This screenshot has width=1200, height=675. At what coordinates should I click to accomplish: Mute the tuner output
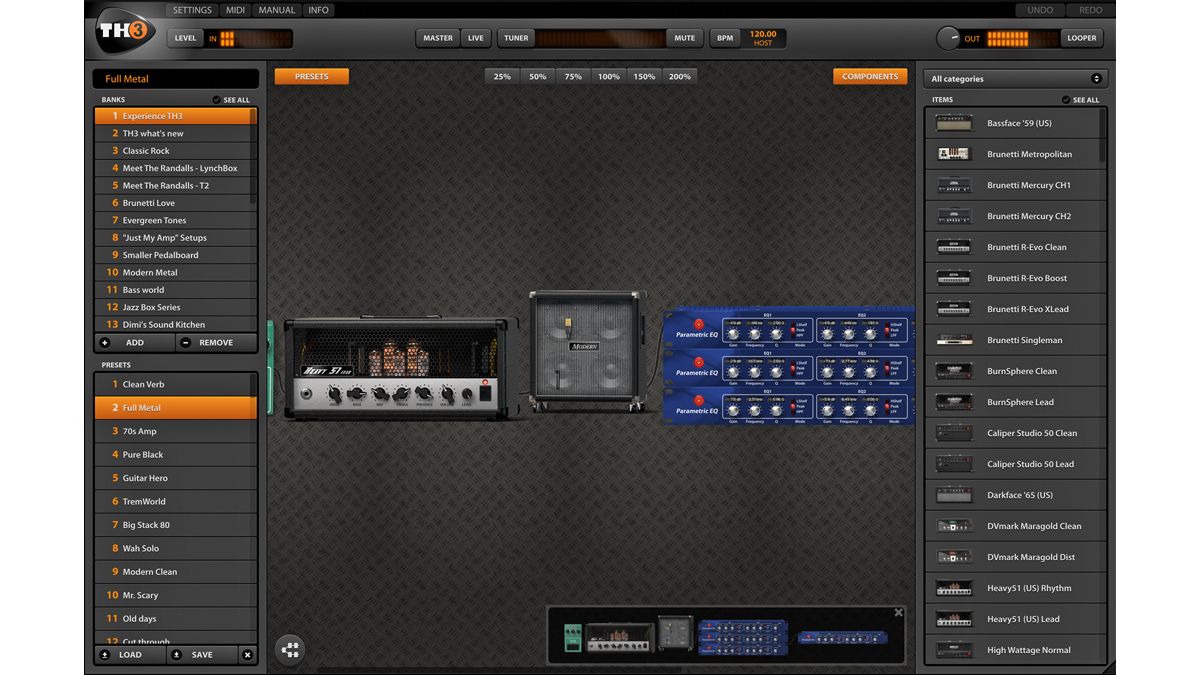pos(684,37)
